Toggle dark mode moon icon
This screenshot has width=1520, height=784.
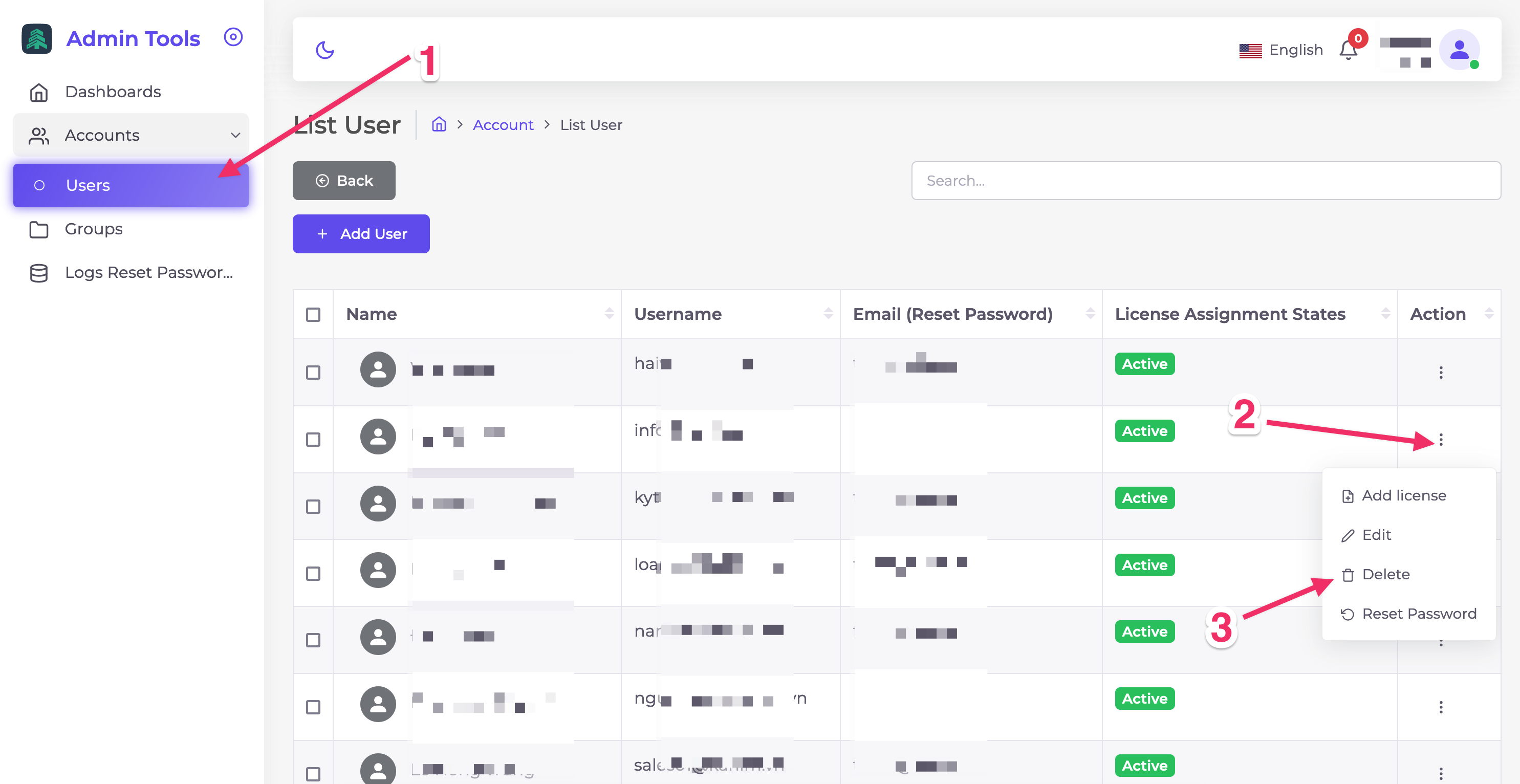[x=324, y=50]
